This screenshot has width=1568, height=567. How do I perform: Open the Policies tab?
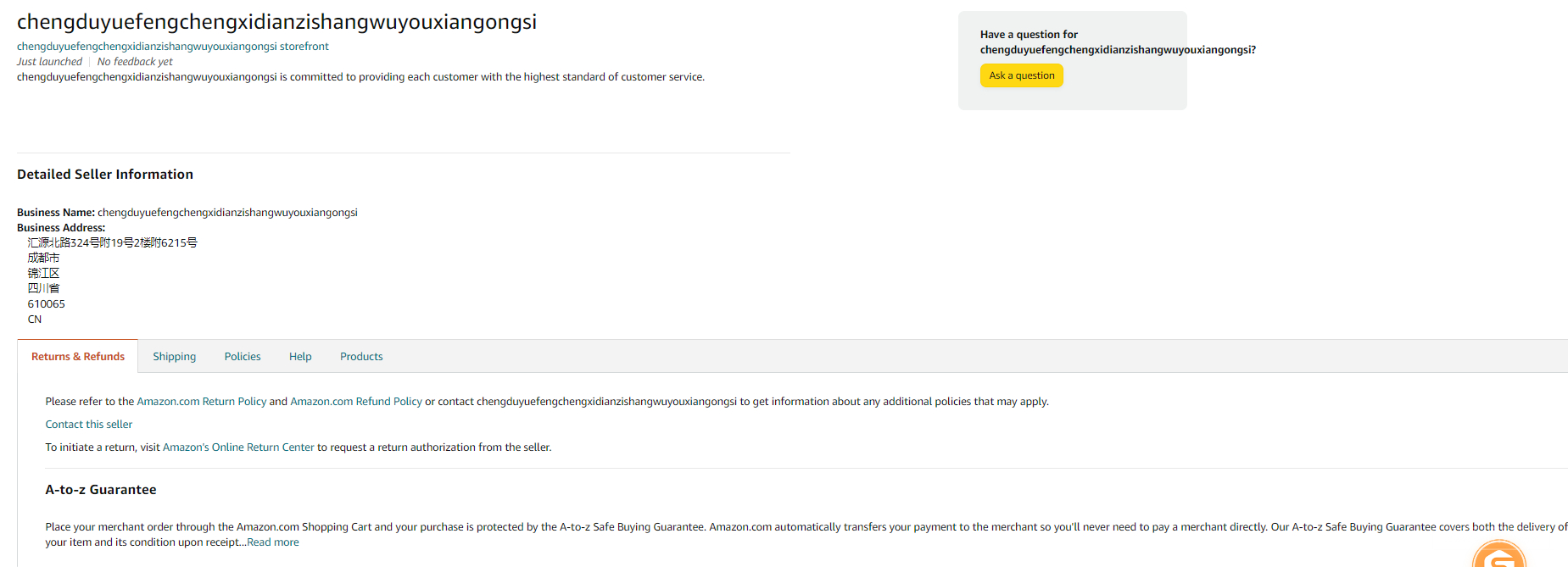pyautogui.click(x=243, y=357)
